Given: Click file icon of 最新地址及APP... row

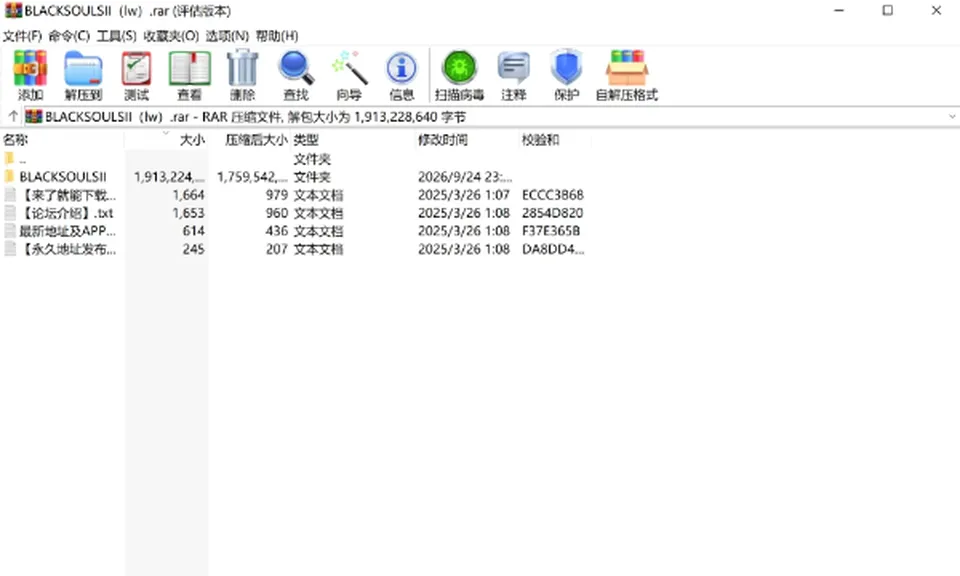Looking at the screenshot, I should 10,231.
